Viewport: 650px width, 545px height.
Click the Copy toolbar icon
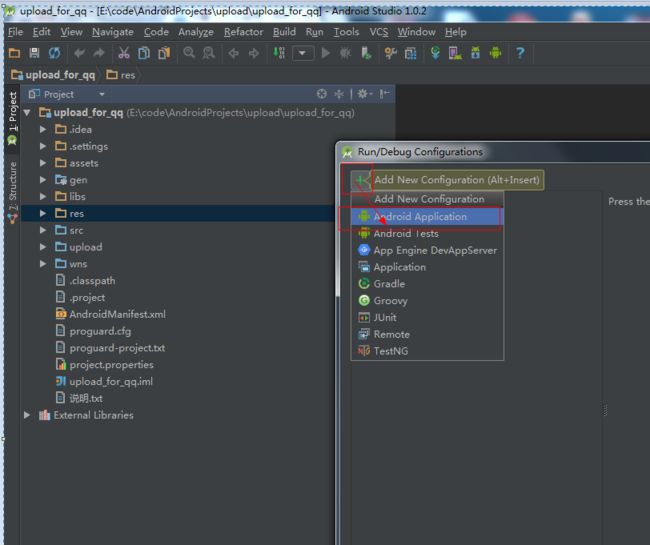144,53
